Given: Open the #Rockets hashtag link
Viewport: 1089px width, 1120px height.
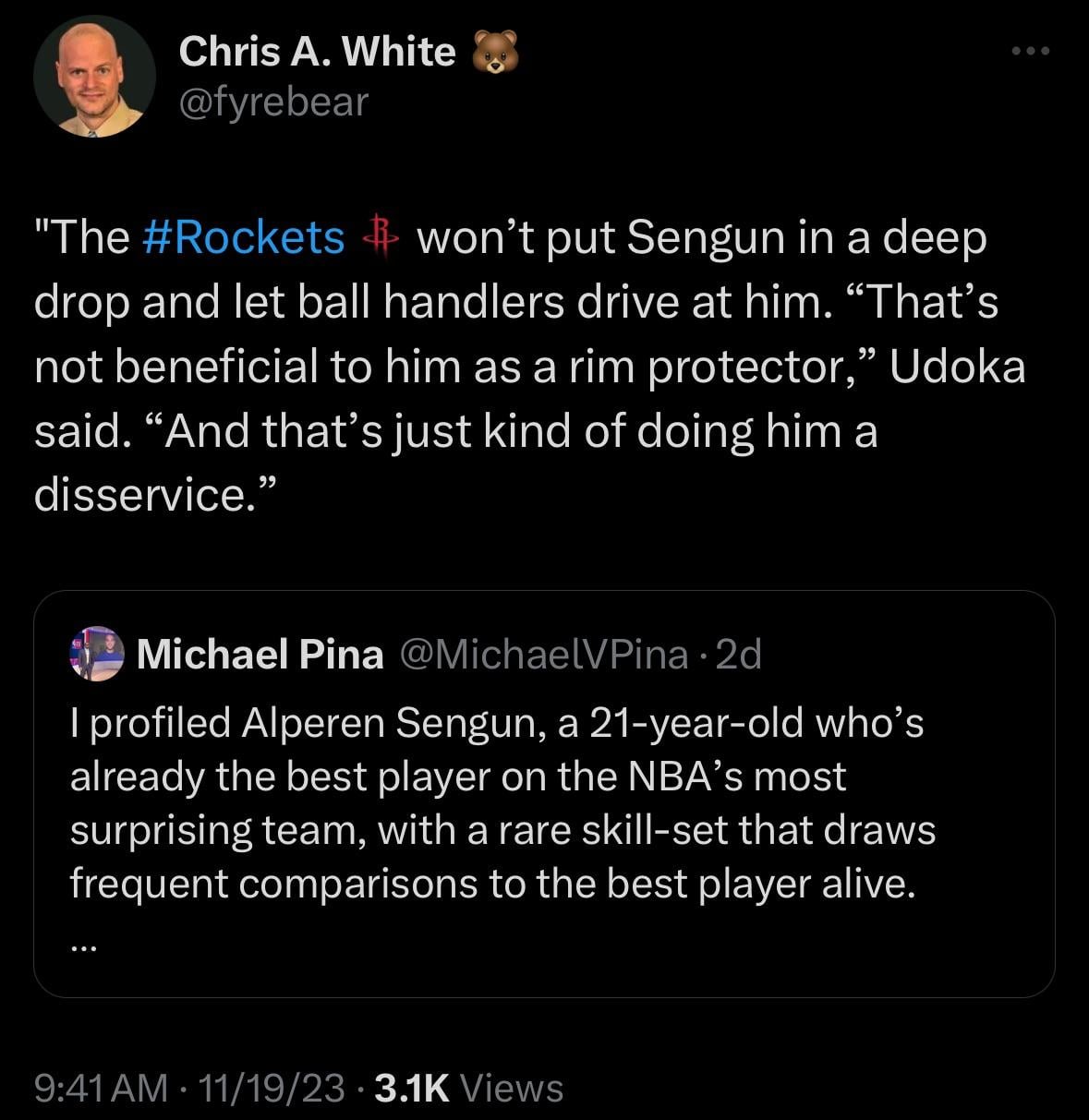Looking at the screenshot, I should pos(245,237).
